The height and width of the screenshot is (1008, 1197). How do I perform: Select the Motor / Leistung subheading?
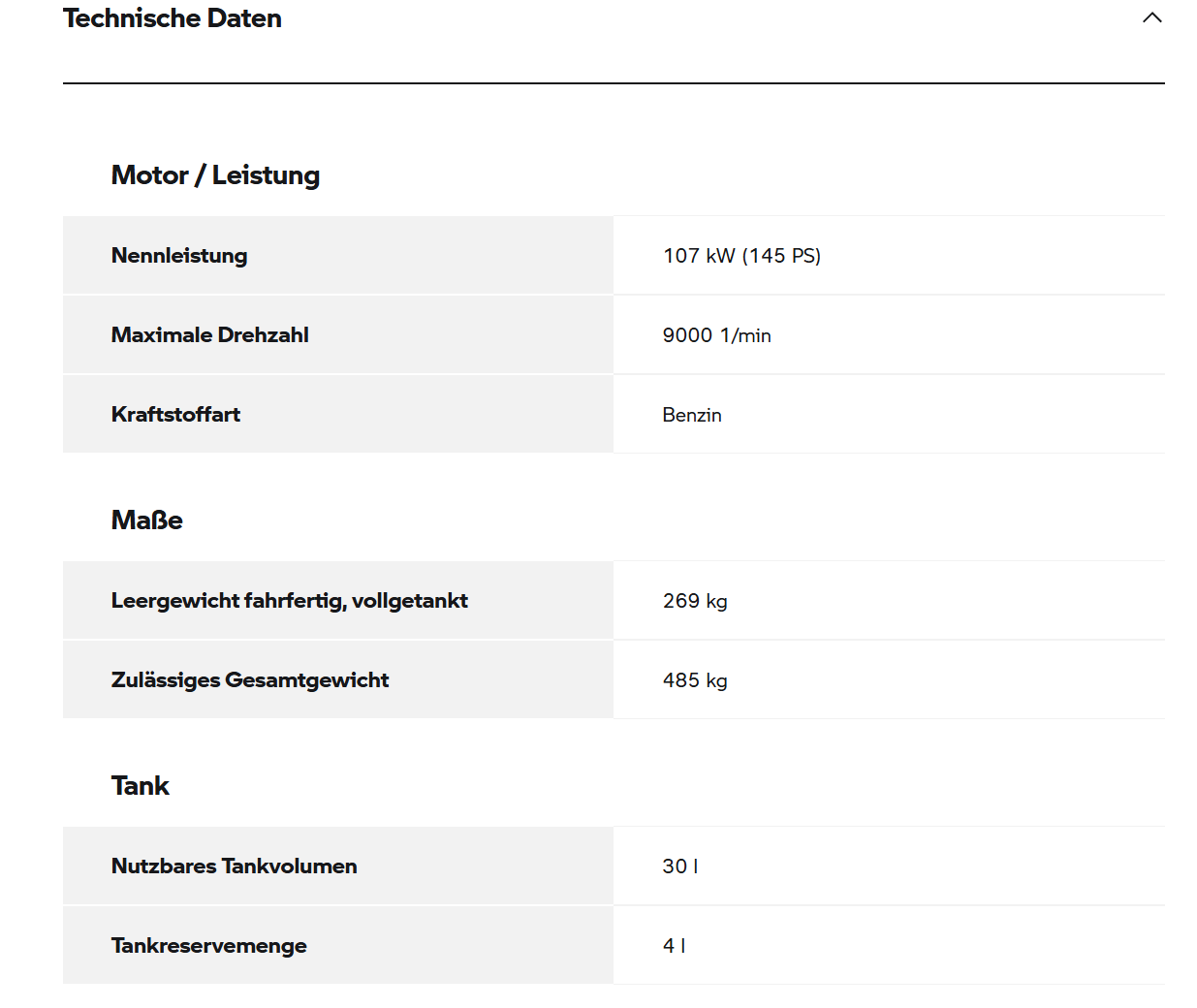(215, 175)
